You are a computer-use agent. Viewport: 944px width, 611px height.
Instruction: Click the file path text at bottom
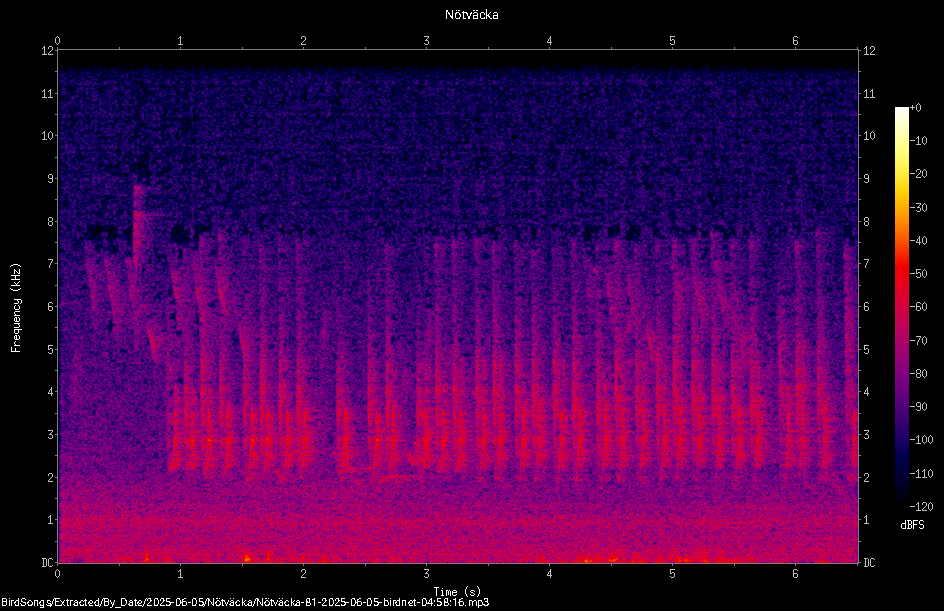(245, 602)
